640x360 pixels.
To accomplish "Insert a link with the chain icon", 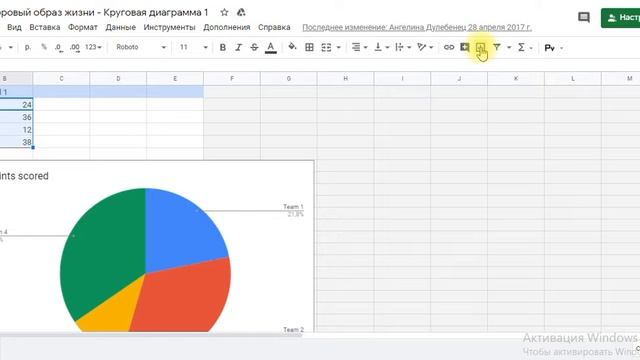I will [x=449, y=47].
